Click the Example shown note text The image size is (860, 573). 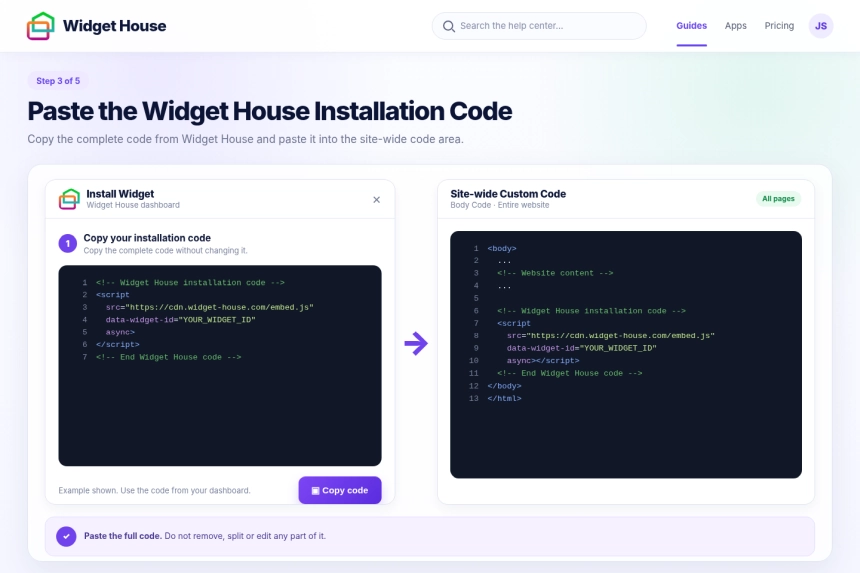154,490
